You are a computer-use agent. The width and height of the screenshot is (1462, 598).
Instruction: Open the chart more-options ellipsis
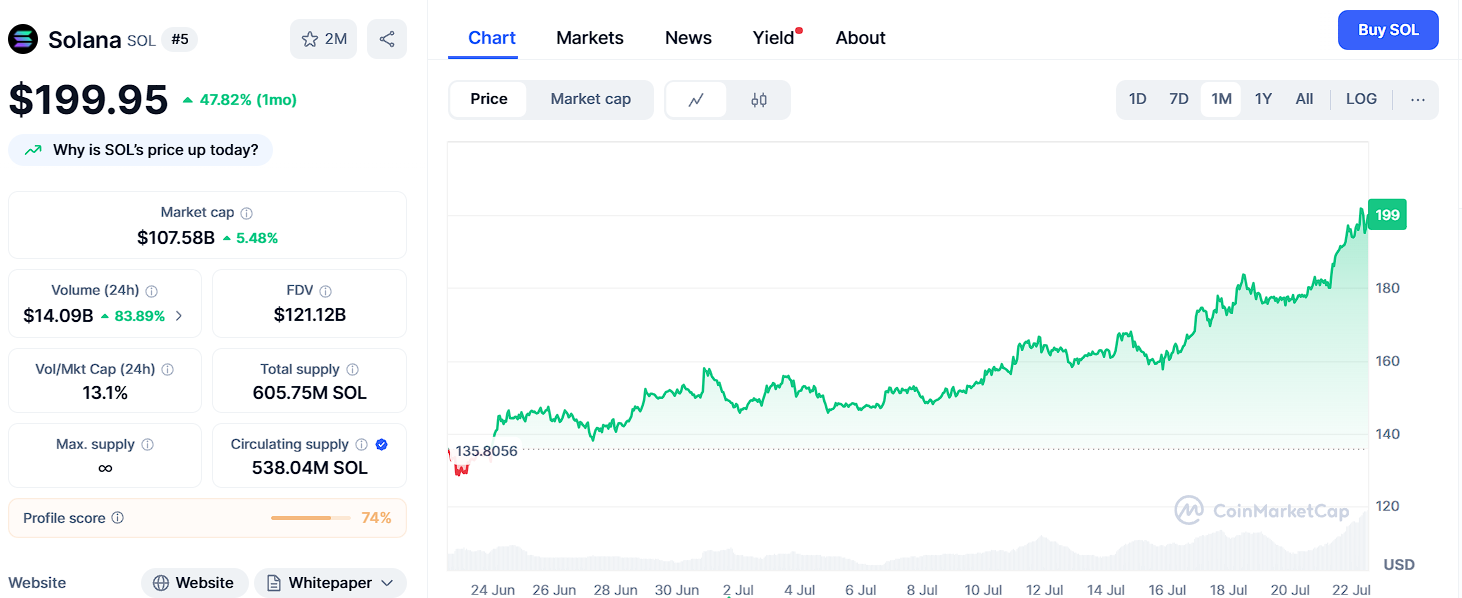point(1417,99)
